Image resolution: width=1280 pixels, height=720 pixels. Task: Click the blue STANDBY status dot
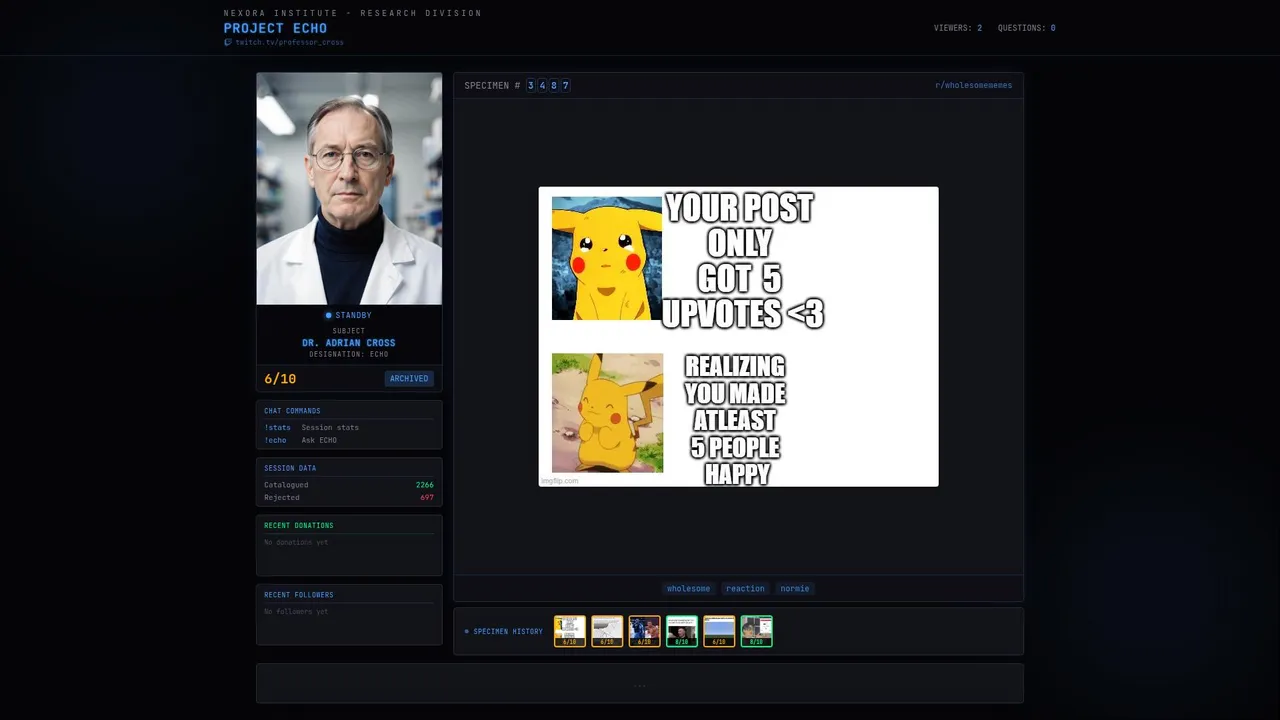click(x=328, y=316)
